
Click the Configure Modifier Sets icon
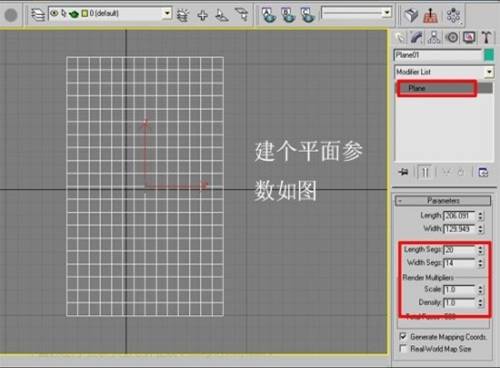pyautogui.click(x=483, y=172)
